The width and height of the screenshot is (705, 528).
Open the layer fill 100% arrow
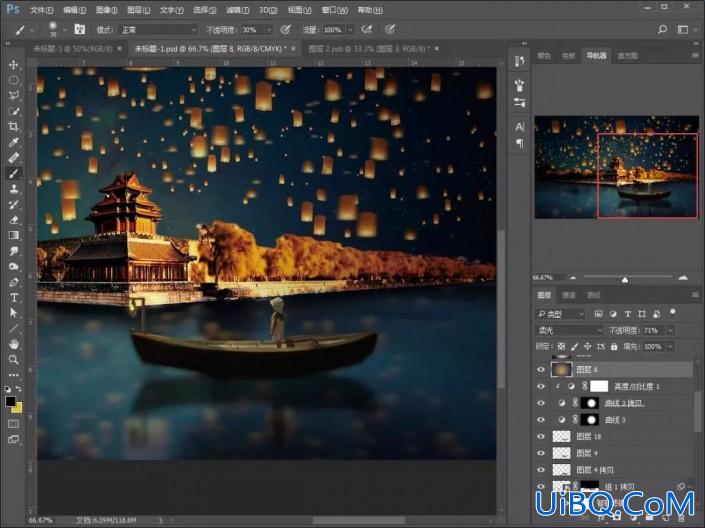[670, 347]
